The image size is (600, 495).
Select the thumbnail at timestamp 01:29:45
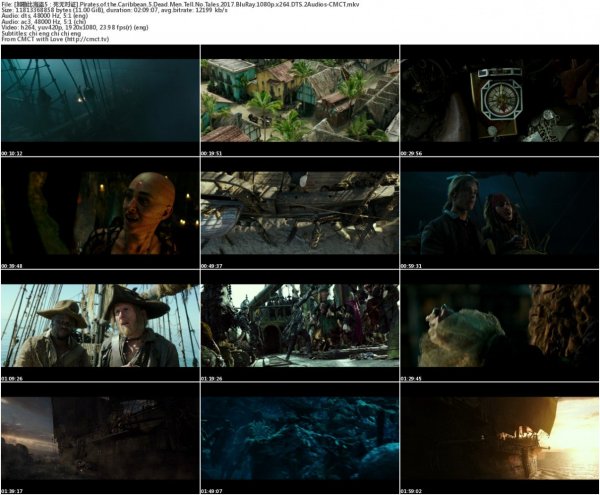499,328
